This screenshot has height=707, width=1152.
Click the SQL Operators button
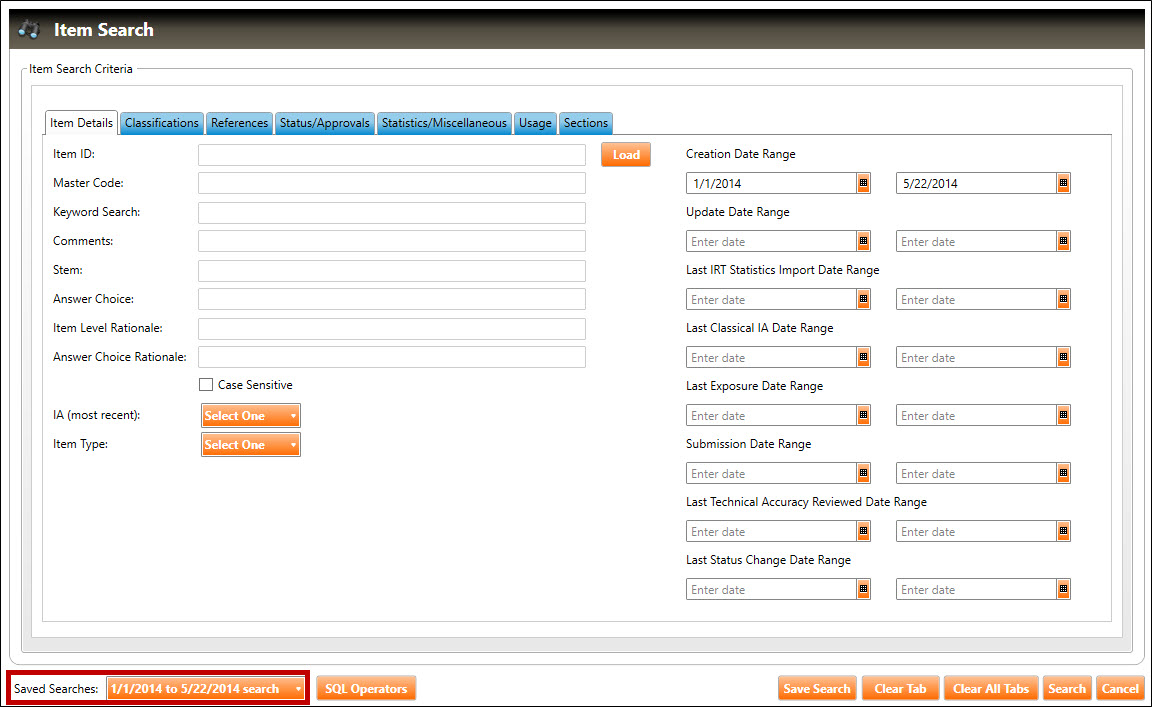pos(366,688)
